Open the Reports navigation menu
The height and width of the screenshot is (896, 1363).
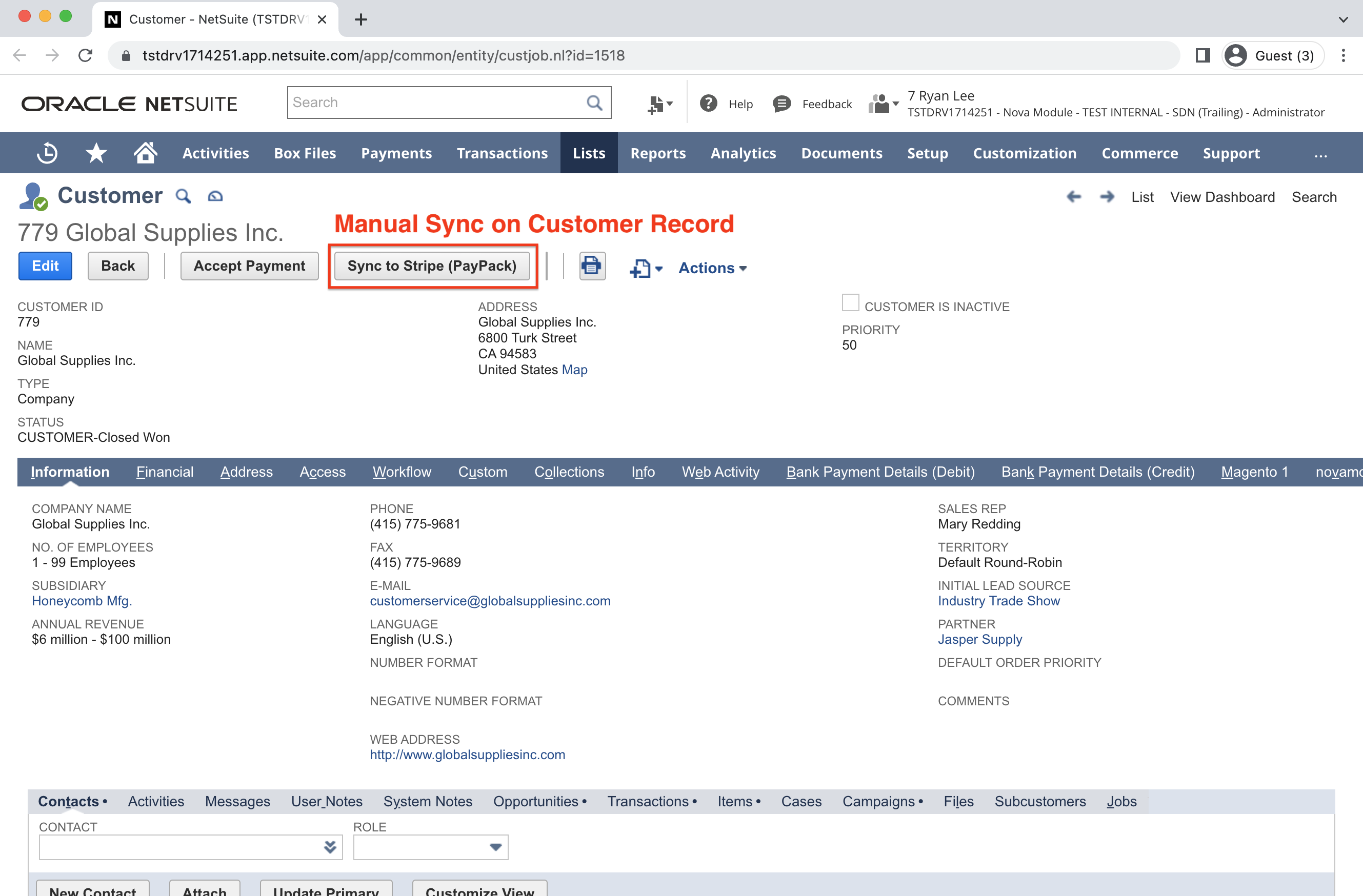coord(658,153)
